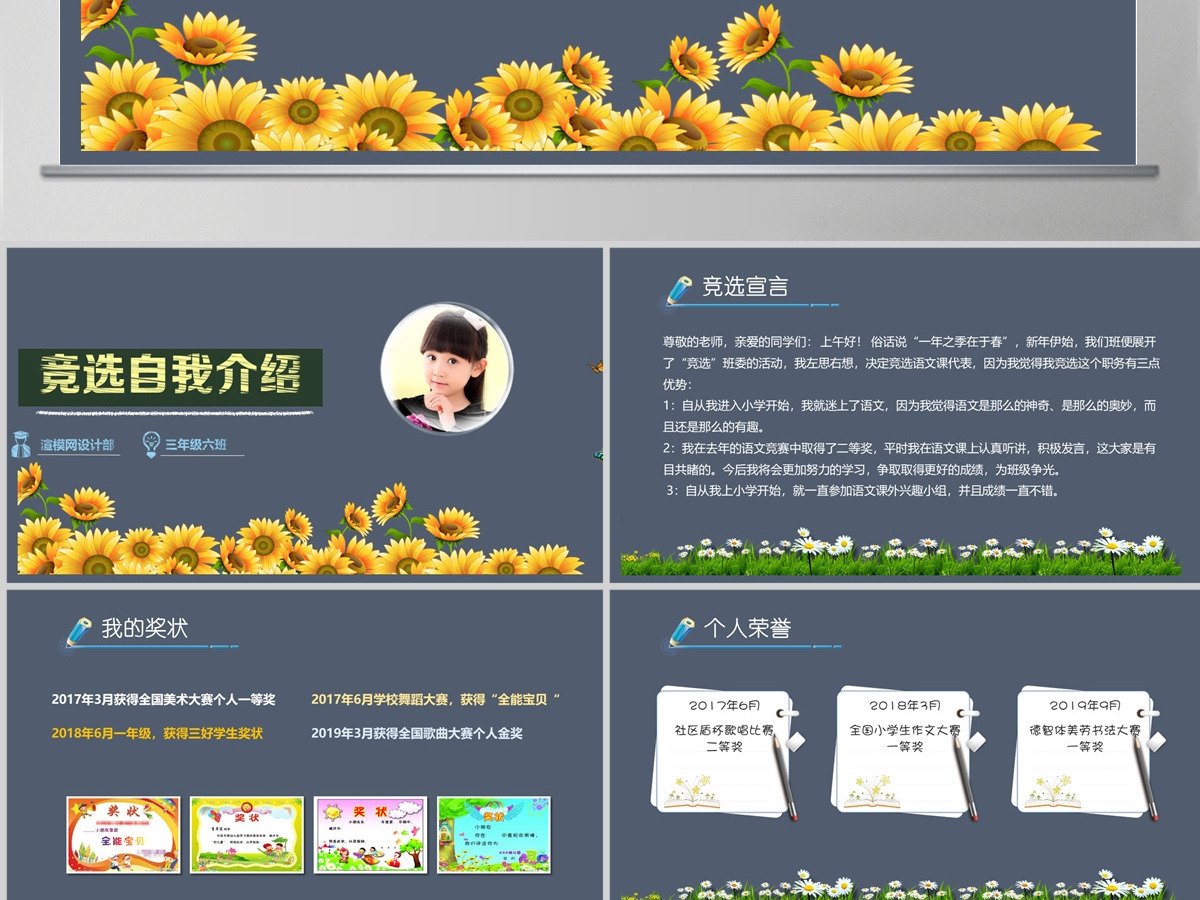Viewport: 1200px width, 900px height.
Task: Click the 竞选宣言 heading text
Action: point(745,287)
